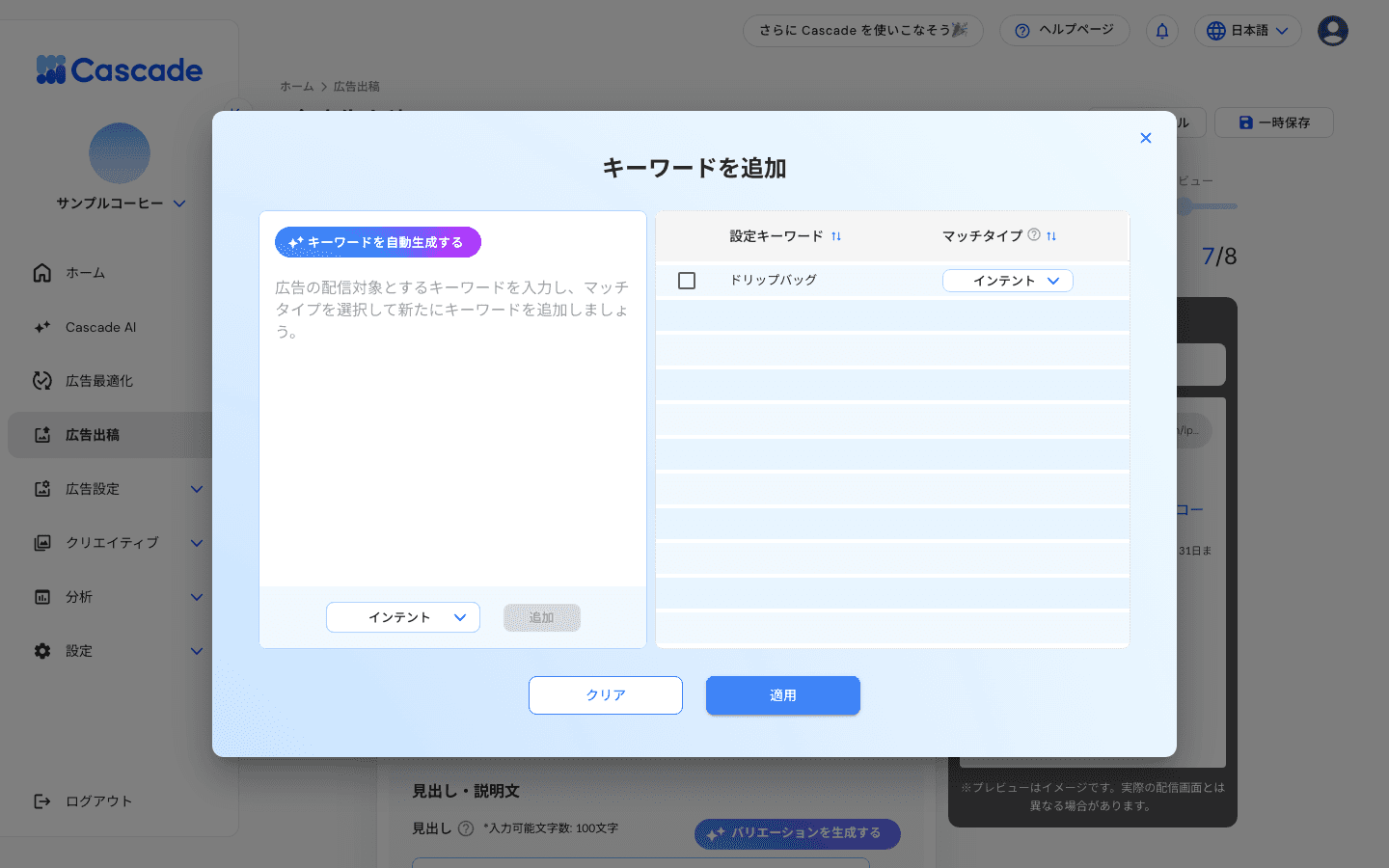Screen dimensions: 1389x868
Task: Click the 設定 gear icon
Action: (42, 651)
